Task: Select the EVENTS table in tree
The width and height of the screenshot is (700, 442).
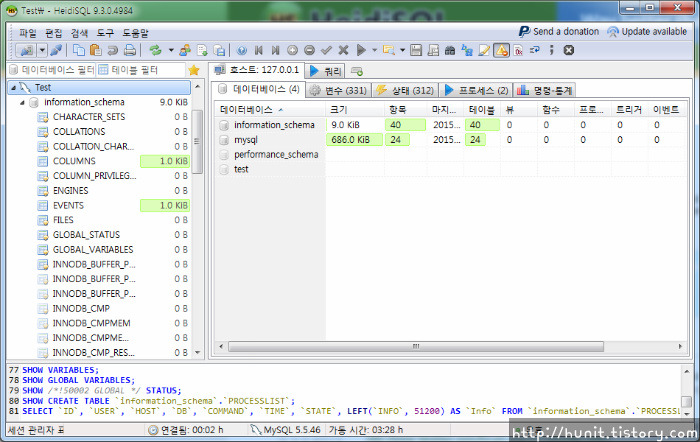Action: [68, 205]
